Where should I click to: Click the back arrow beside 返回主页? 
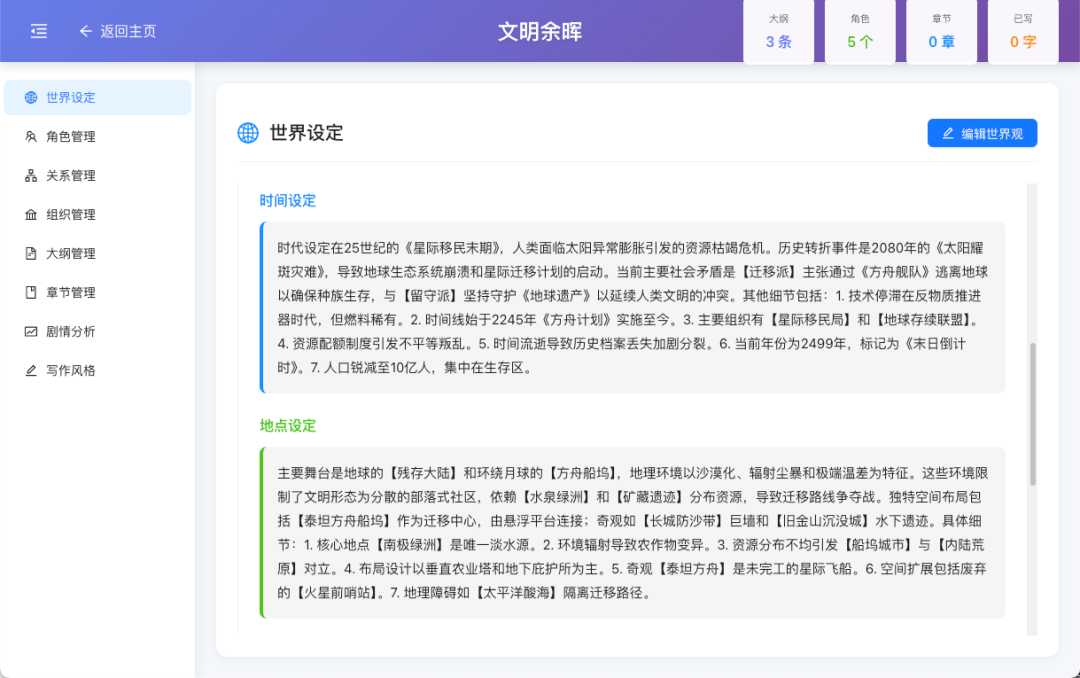(85, 31)
